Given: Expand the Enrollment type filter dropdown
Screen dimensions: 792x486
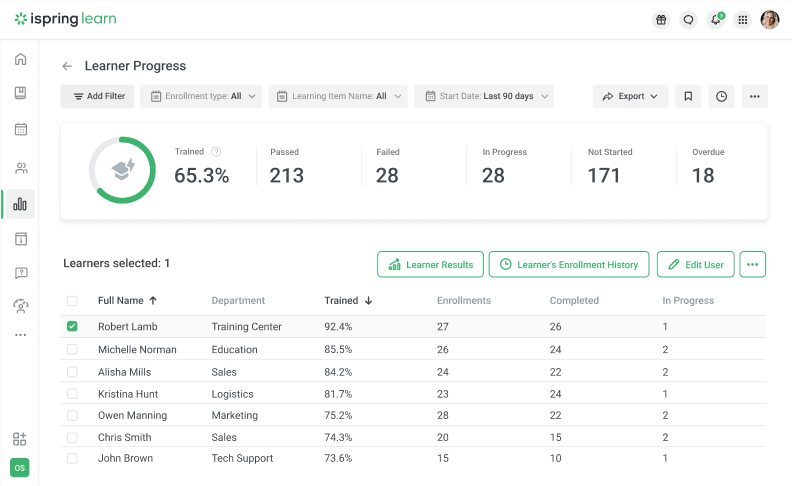Looking at the screenshot, I should click(x=201, y=96).
